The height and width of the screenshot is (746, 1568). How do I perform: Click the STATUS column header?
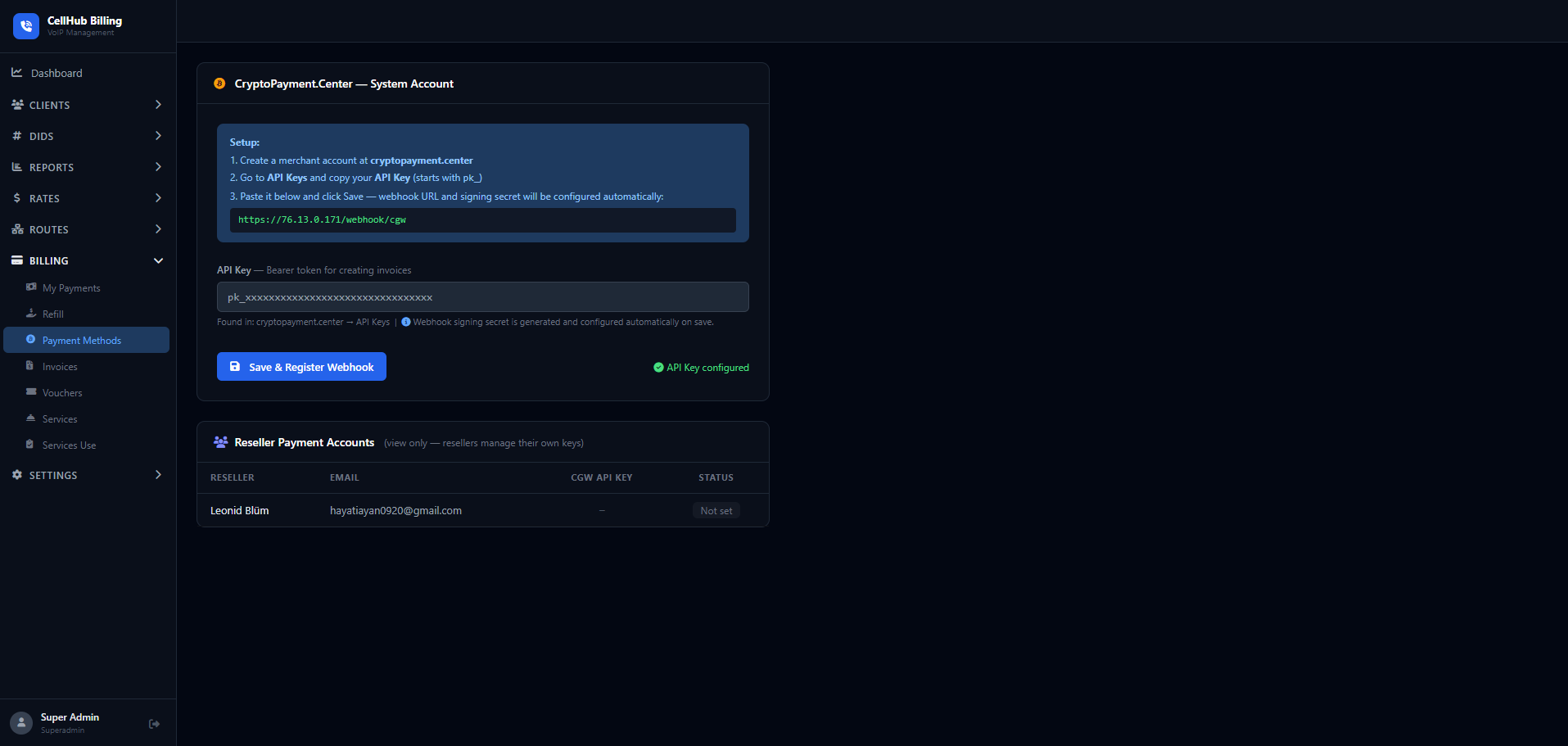716,477
